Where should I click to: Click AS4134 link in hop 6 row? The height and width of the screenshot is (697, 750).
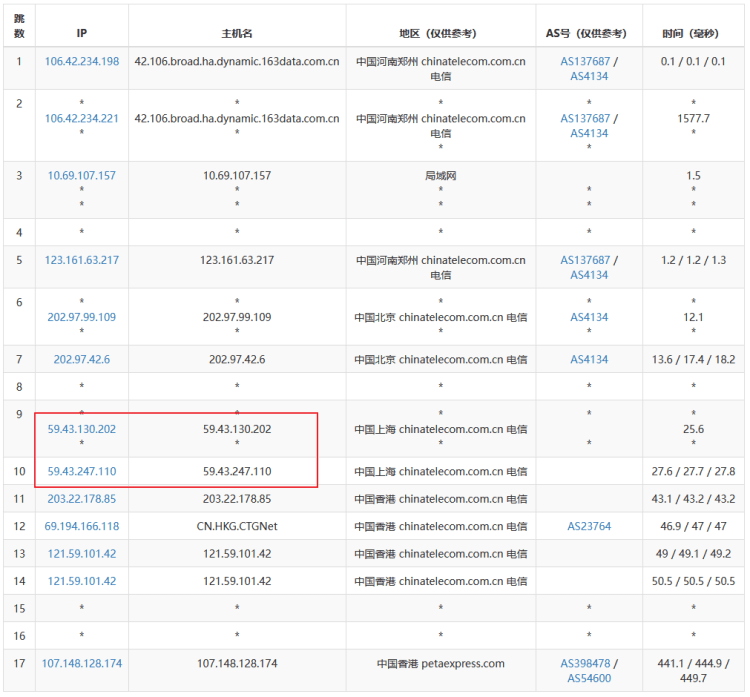[589, 317]
